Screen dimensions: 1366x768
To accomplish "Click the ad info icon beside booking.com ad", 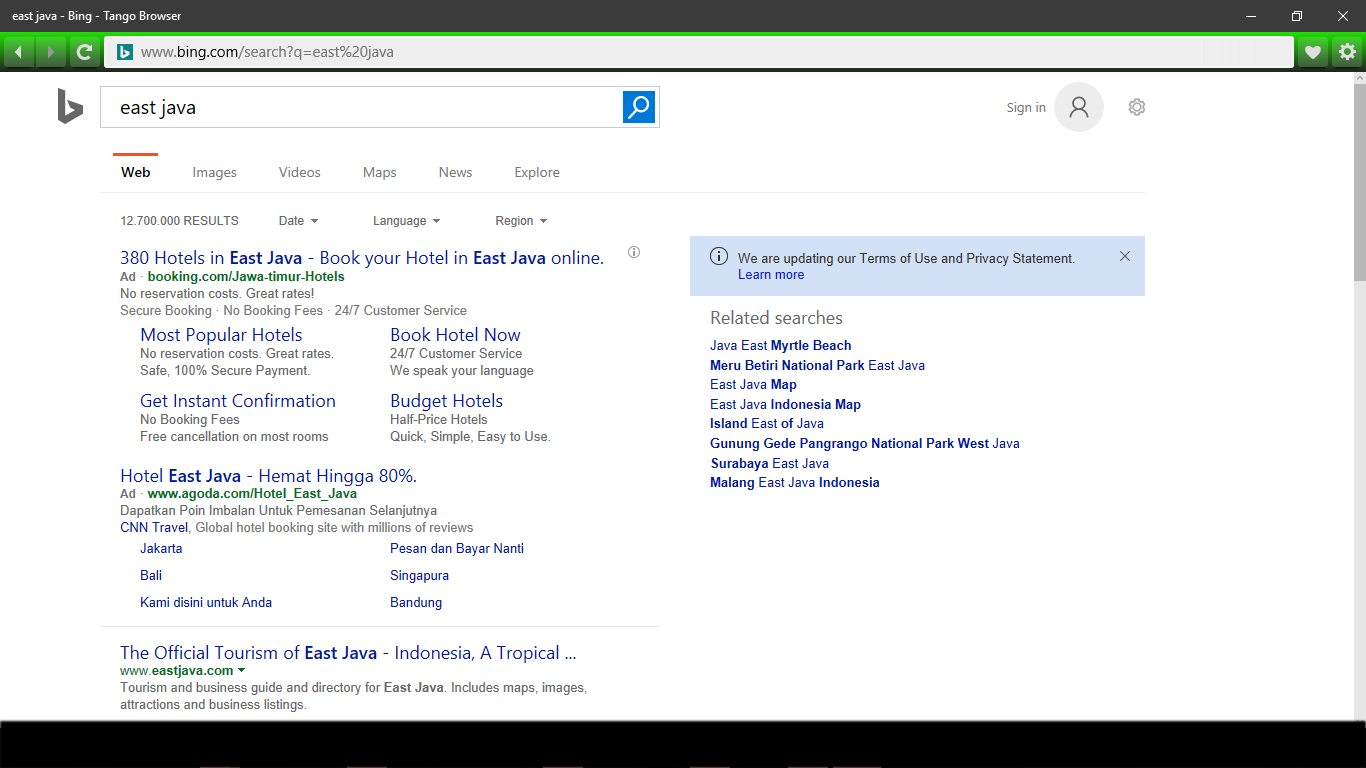I will 634,252.
